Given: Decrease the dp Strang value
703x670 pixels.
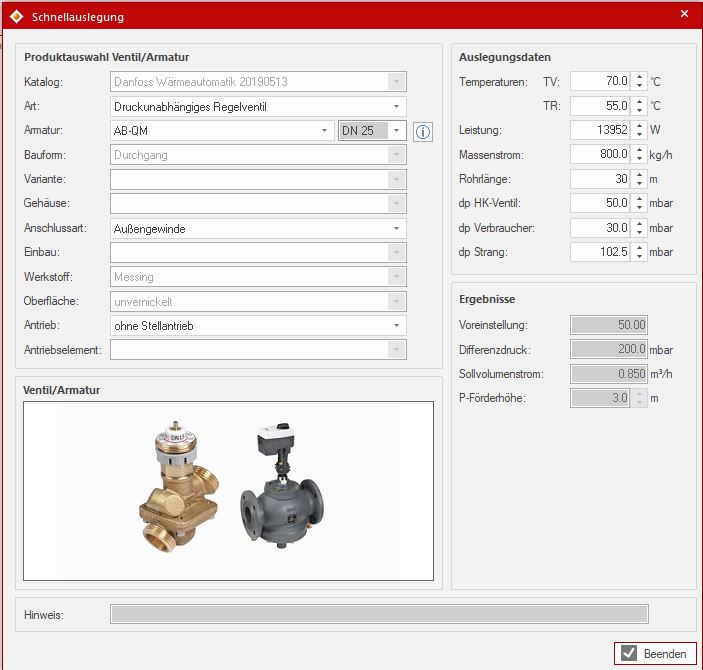Looking at the screenshot, I should click(638, 256).
